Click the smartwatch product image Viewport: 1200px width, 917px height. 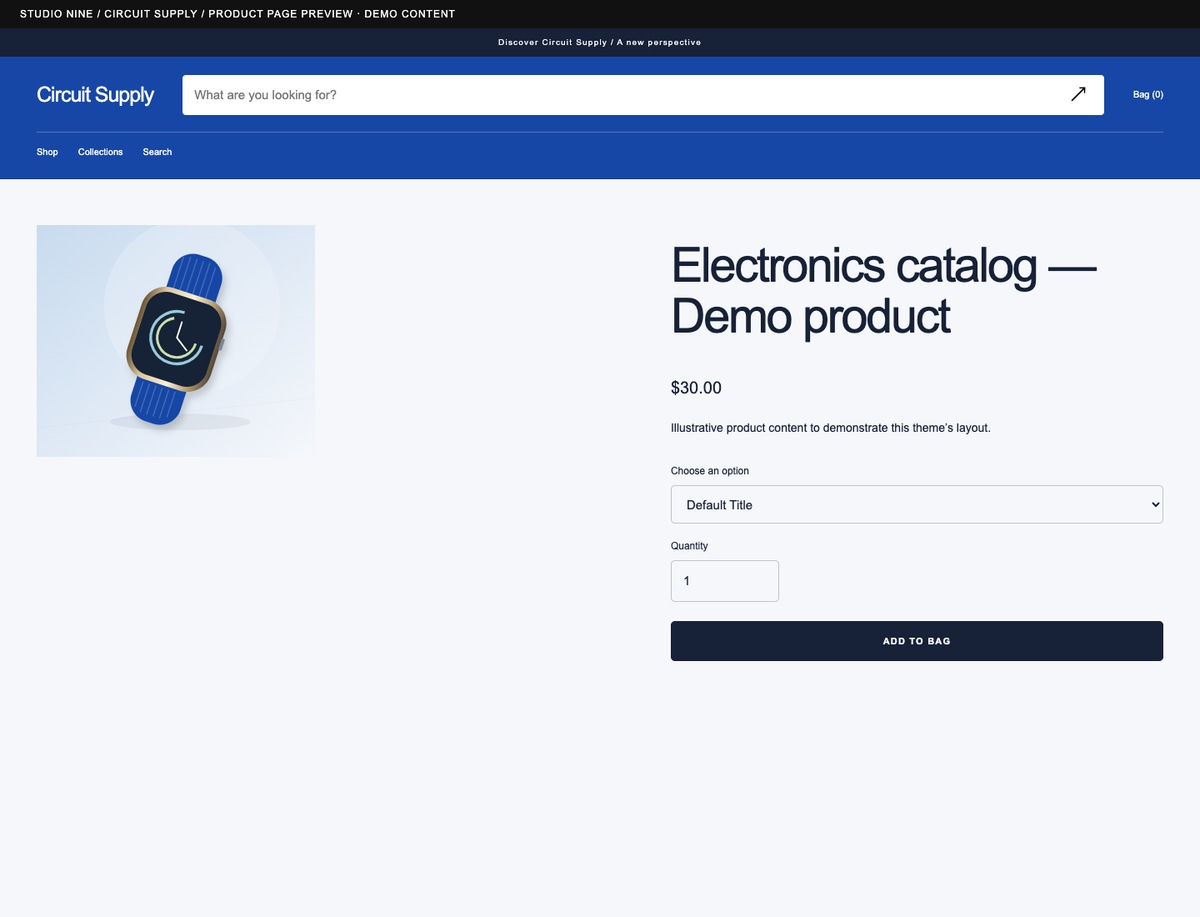[176, 341]
